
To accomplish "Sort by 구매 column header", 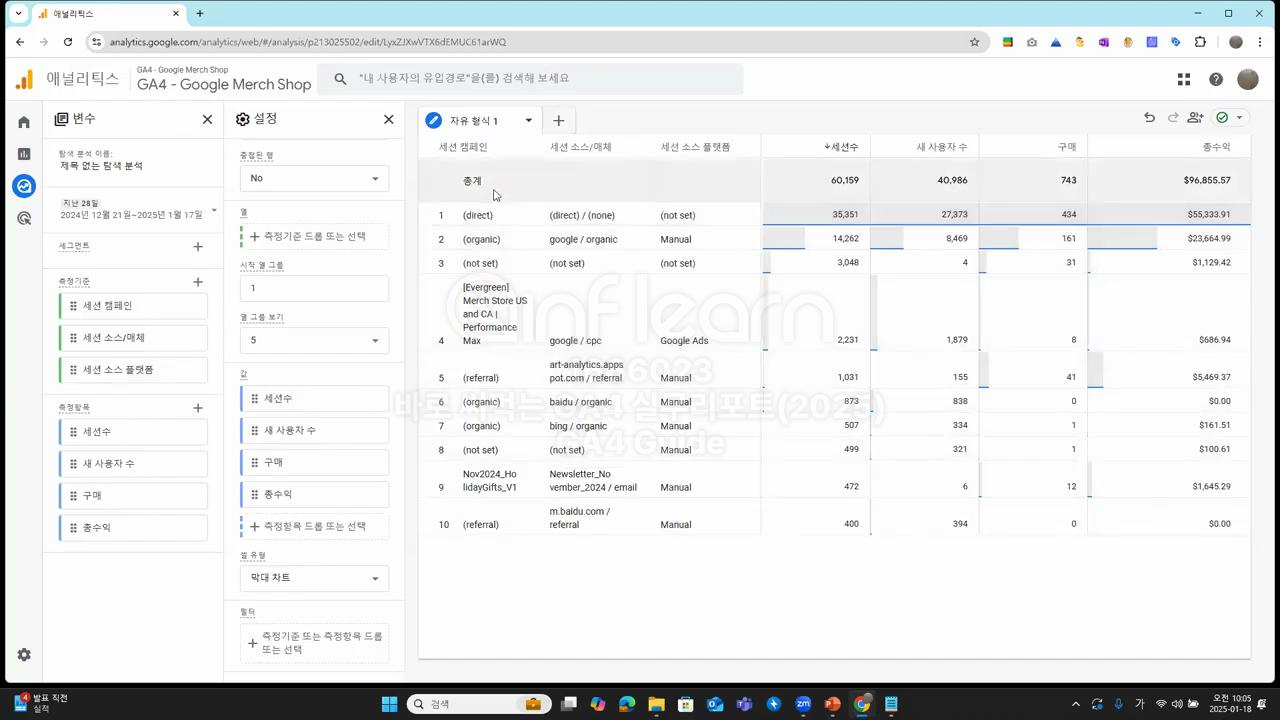I will click(1067, 147).
